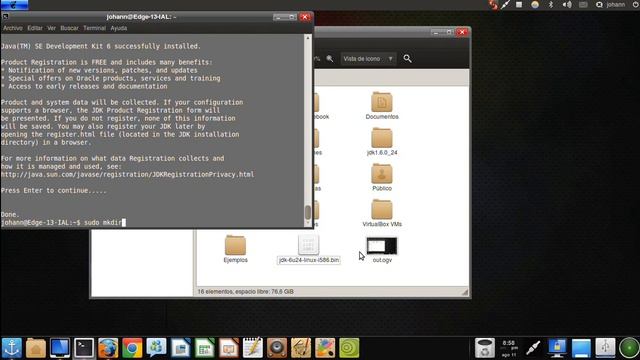The height and width of the screenshot is (360, 640).
Task: Click the file manager window resize grip
Action: pyautogui.click(x=465, y=292)
